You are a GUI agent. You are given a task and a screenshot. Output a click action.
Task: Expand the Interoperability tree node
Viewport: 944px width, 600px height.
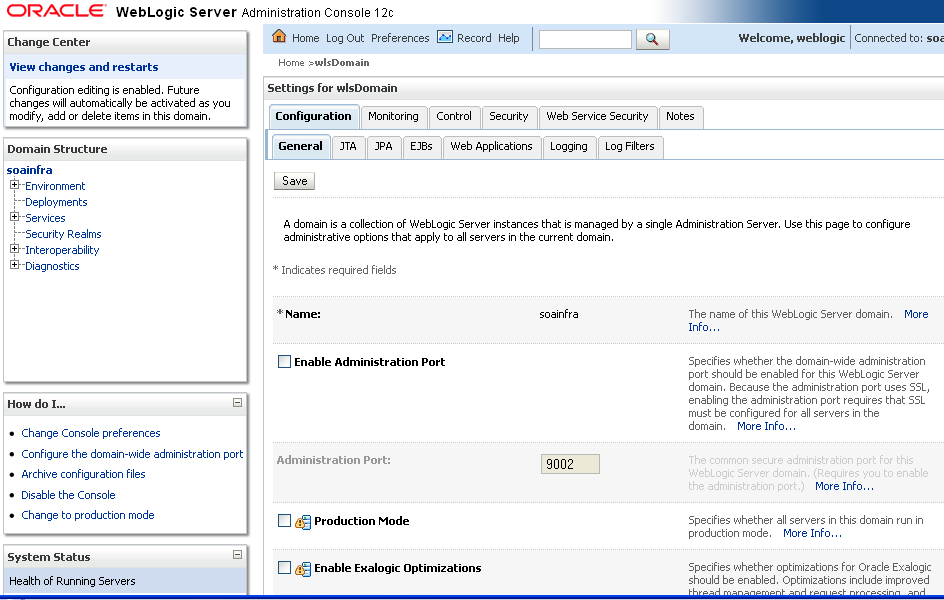pyautogui.click(x=14, y=249)
